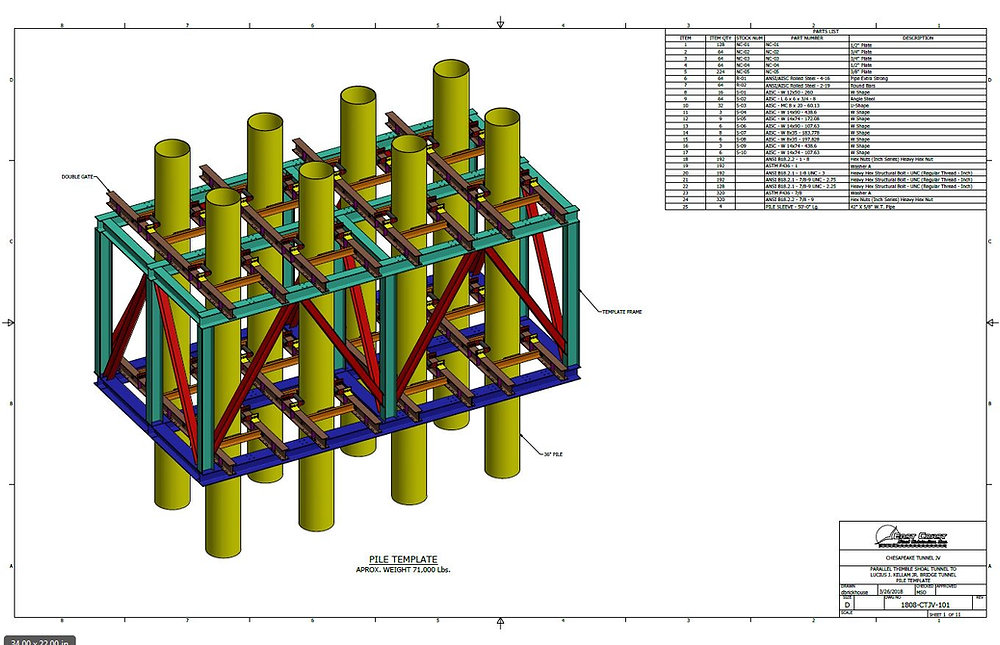Select the underlined PILE TEMPLATE title

[x=404, y=559]
